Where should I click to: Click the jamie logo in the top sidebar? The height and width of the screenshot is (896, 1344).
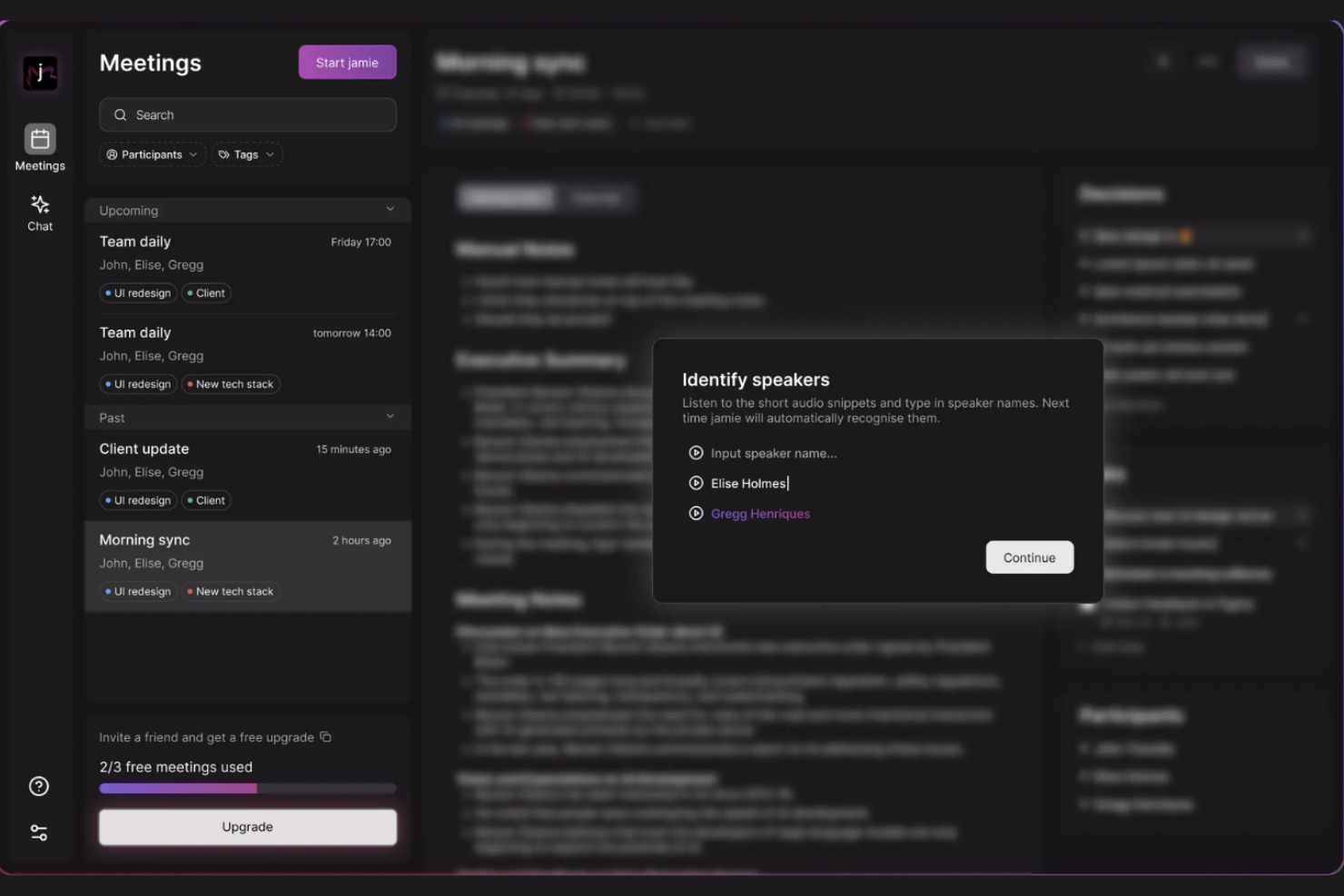point(40,74)
